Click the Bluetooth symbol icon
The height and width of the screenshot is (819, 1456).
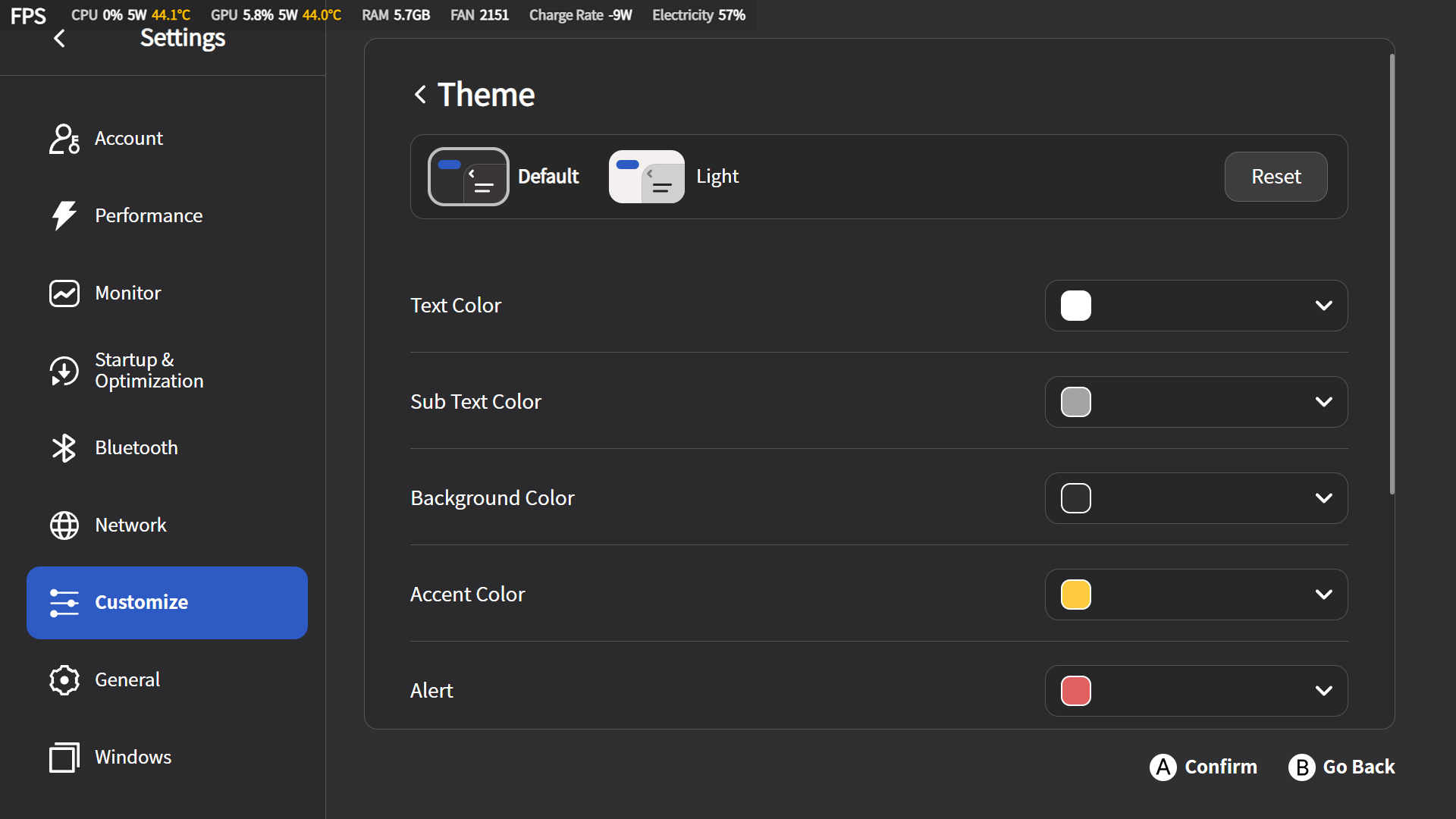coord(64,448)
